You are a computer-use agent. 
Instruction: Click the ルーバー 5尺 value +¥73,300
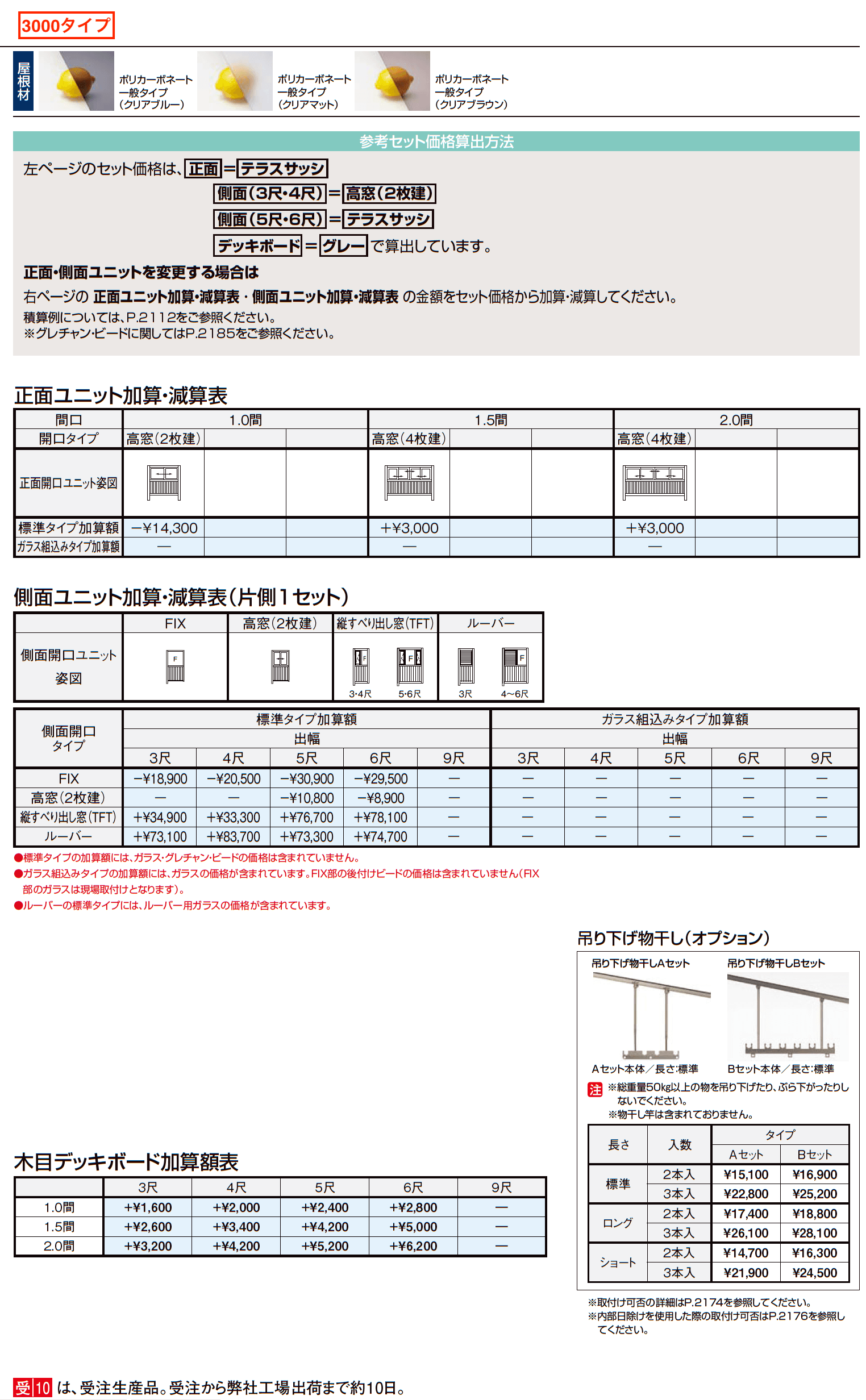click(306, 836)
